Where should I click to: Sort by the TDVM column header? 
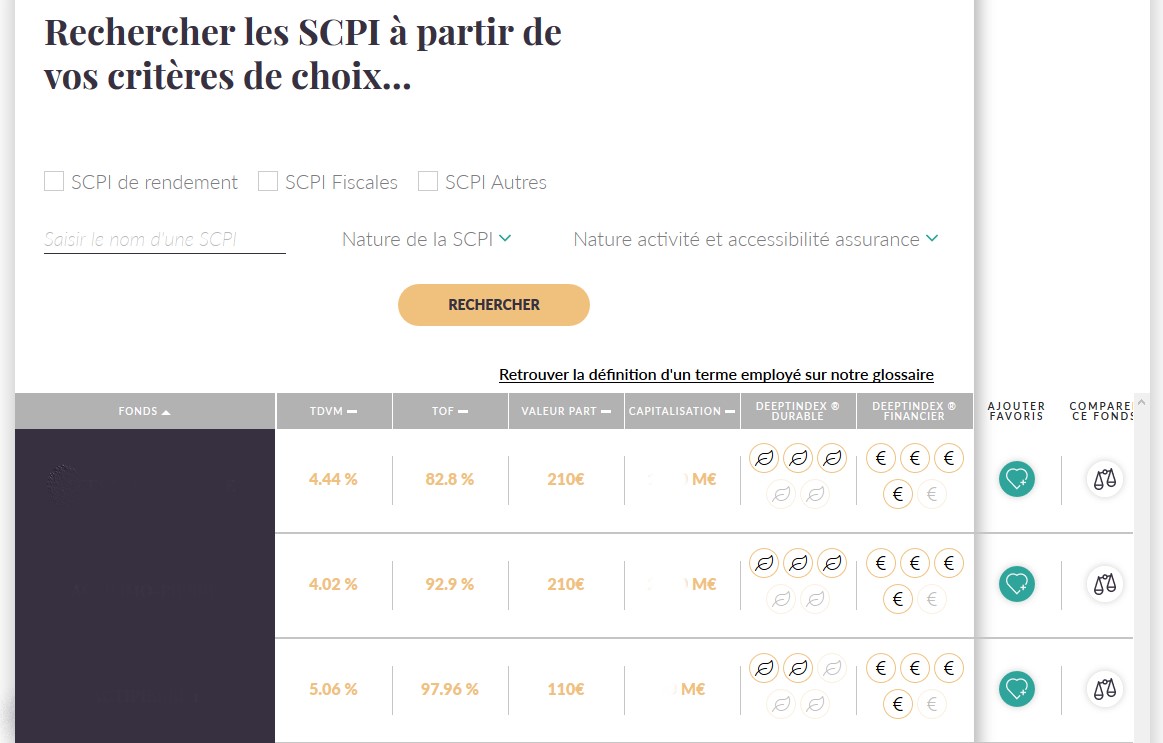click(334, 411)
